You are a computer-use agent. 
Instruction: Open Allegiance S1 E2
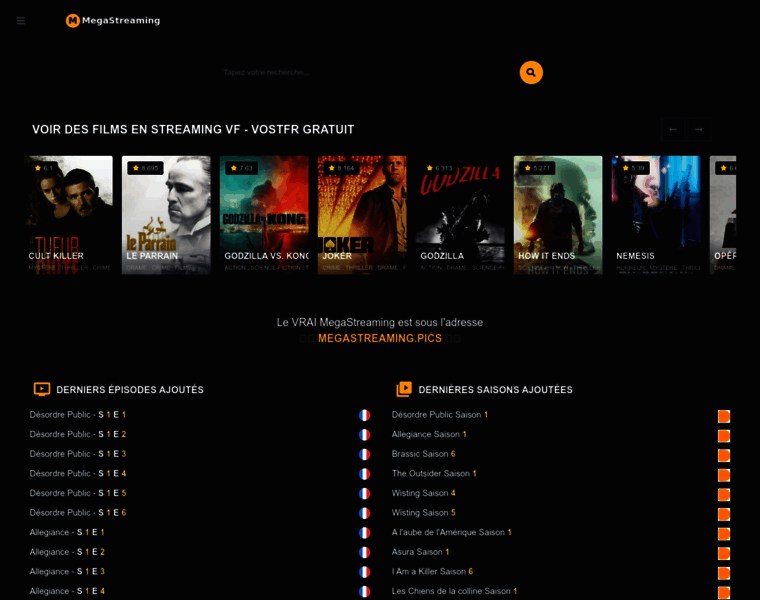[67, 552]
